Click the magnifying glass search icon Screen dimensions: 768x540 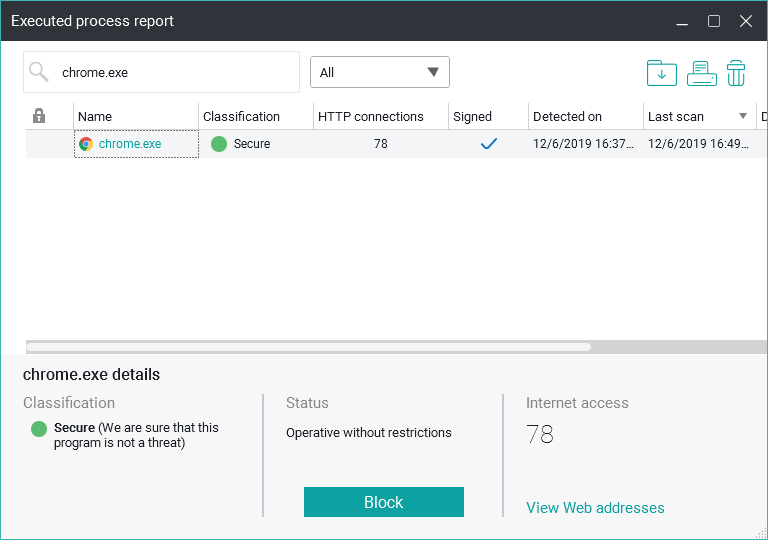39,72
